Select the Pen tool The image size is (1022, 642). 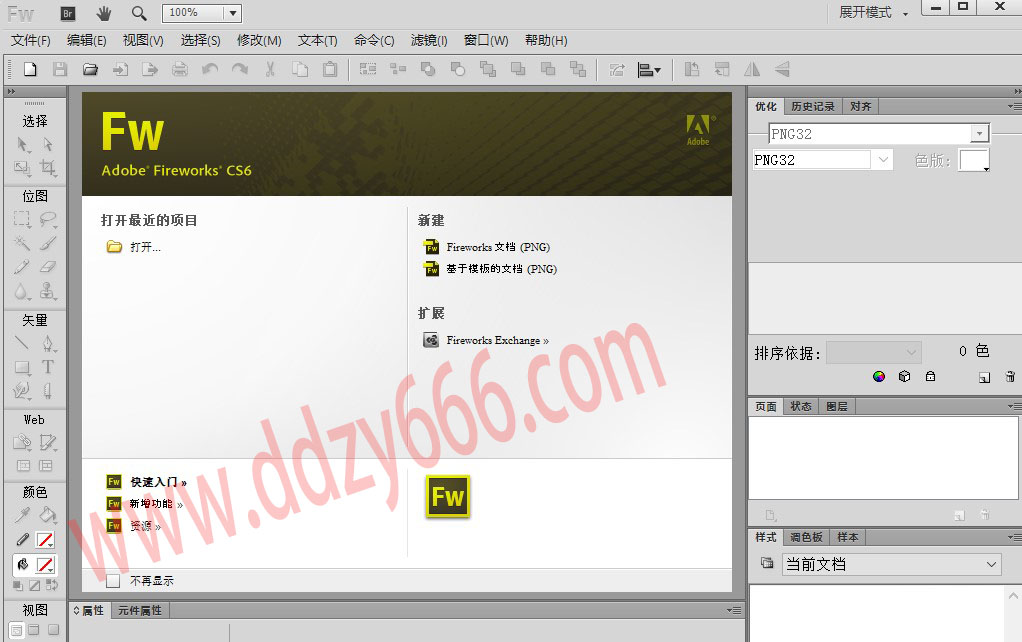click(48, 343)
